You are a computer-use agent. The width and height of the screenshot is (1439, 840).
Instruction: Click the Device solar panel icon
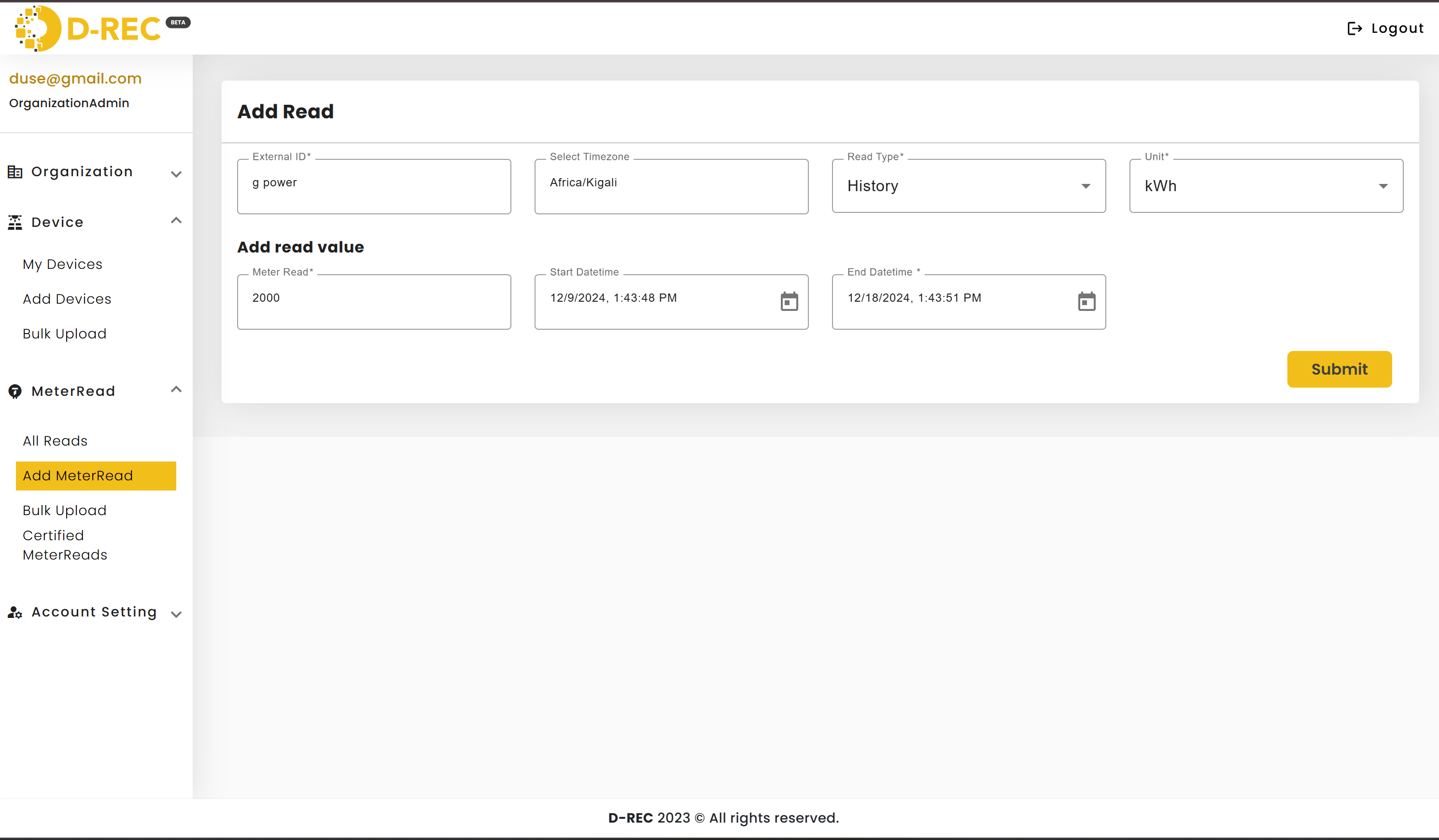point(15,222)
